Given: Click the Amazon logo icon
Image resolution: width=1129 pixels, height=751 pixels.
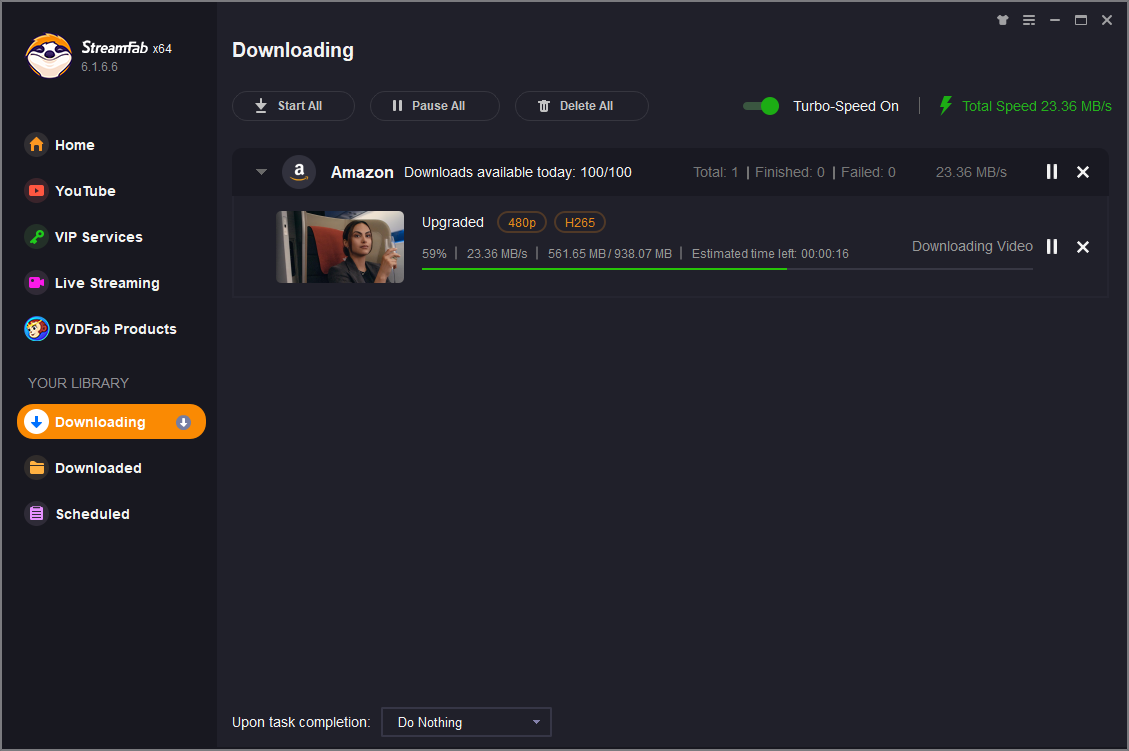Looking at the screenshot, I should coord(299,172).
